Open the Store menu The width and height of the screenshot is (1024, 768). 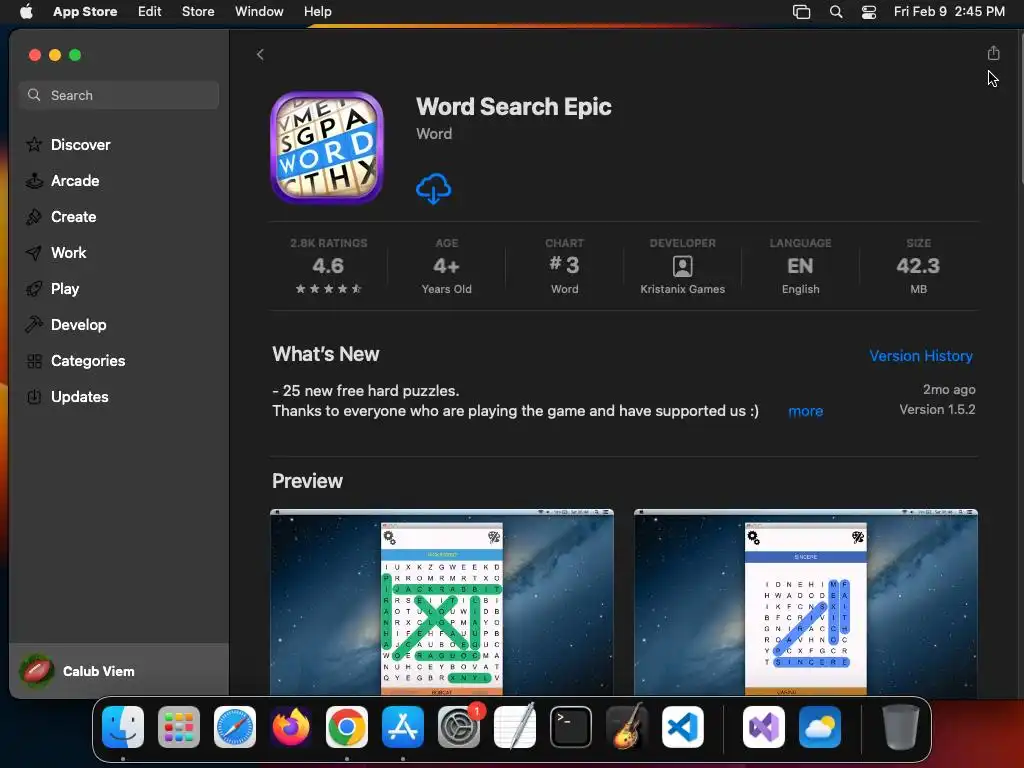pyautogui.click(x=198, y=12)
